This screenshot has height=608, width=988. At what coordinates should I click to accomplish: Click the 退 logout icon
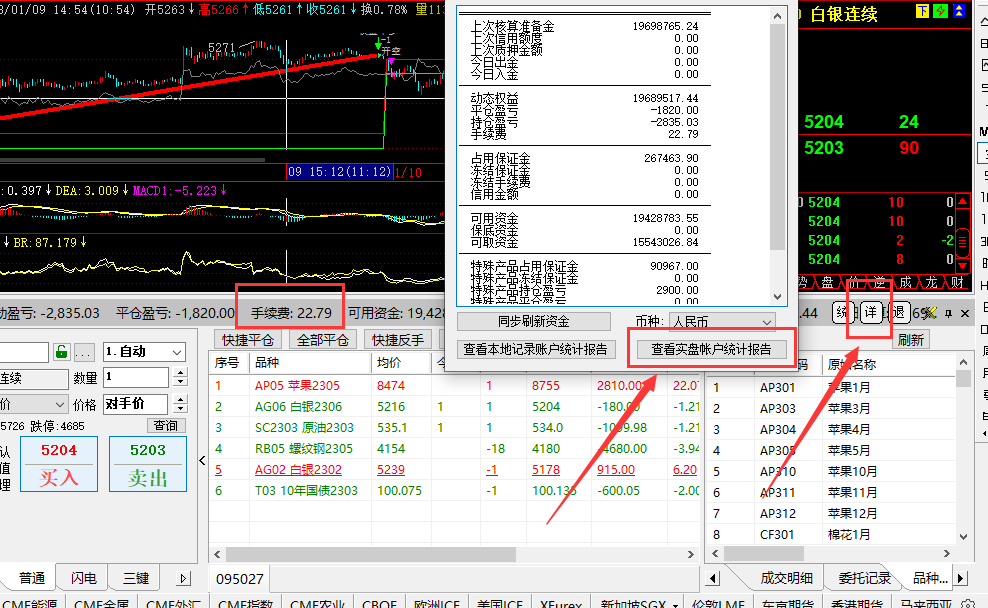click(897, 312)
